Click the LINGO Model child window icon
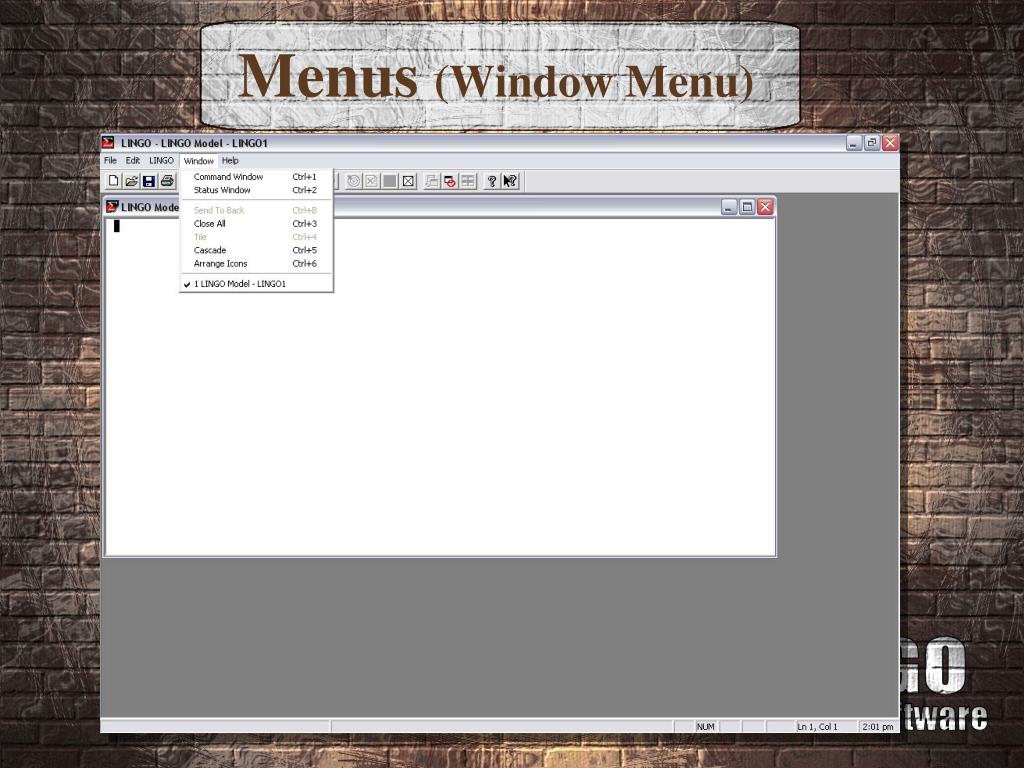Screen dimensions: 1024x768 (x=112, y=206)
